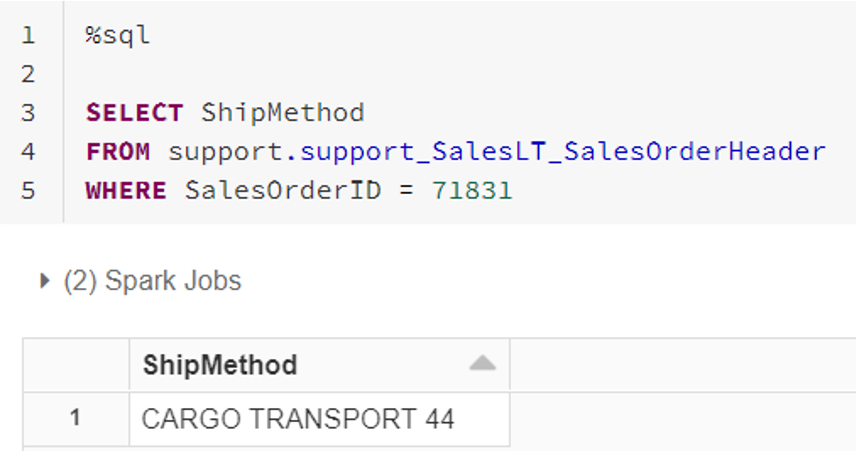
Task: Click the "(2) Spark Jobs" label
Action: [x=152, y=281]
